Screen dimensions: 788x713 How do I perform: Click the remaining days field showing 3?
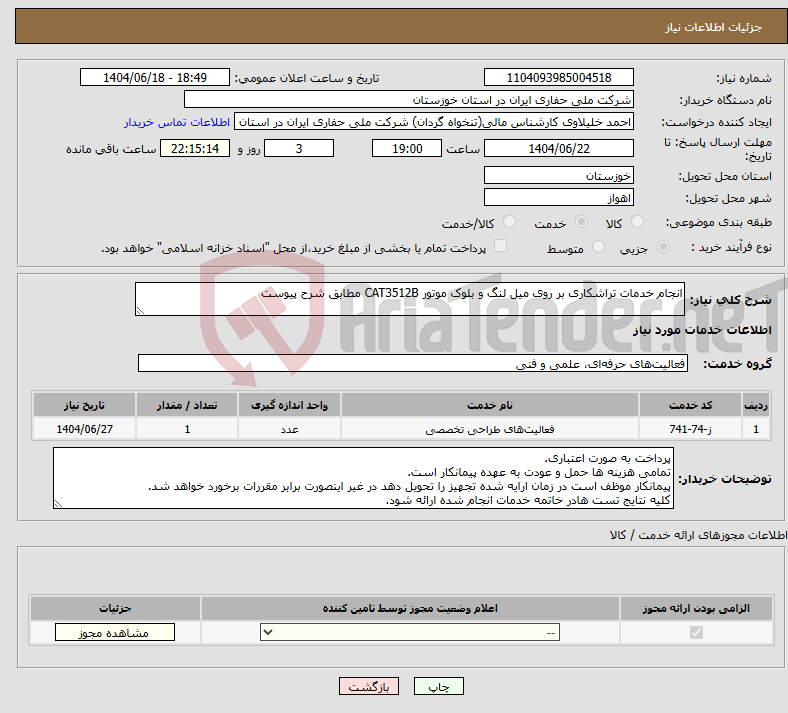coord(299,148)
